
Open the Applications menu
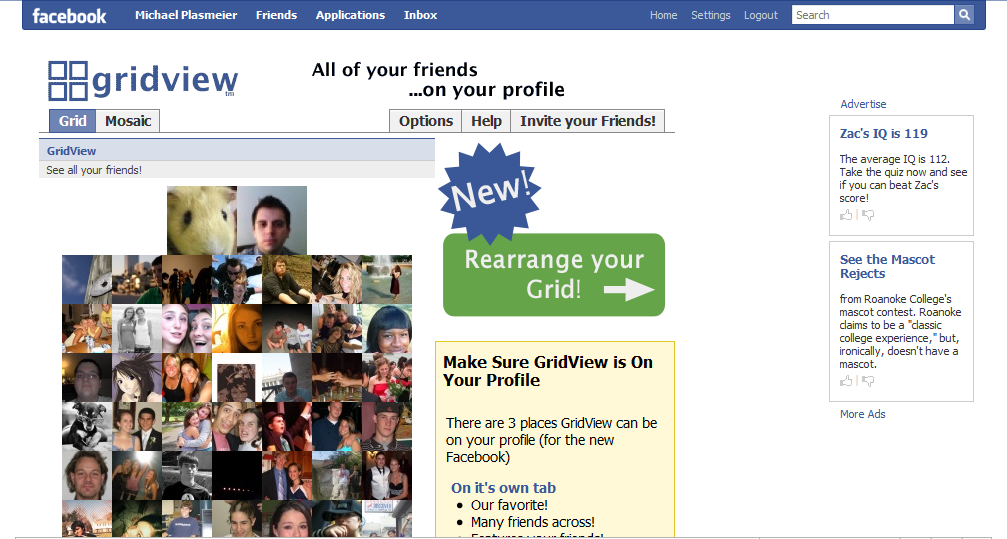click(x=350, y=15)
